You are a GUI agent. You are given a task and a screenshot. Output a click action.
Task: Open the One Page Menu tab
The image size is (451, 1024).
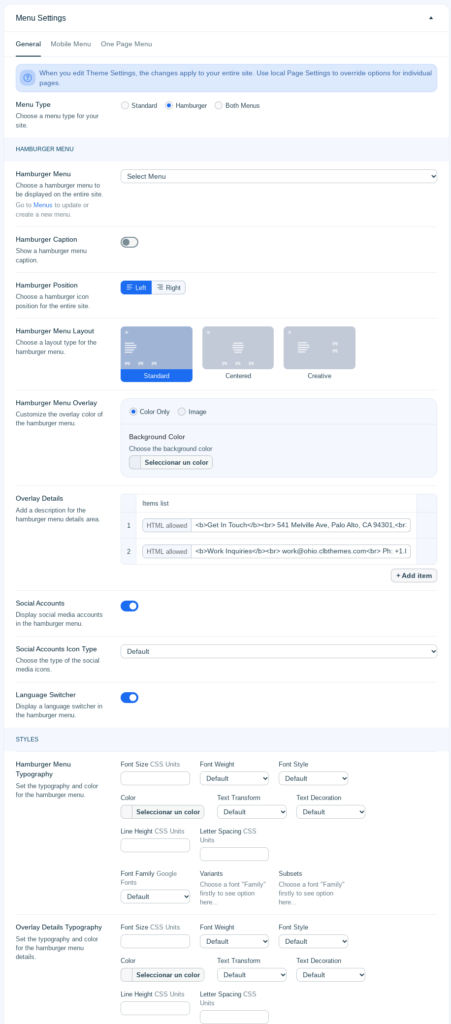click(127, 44)
